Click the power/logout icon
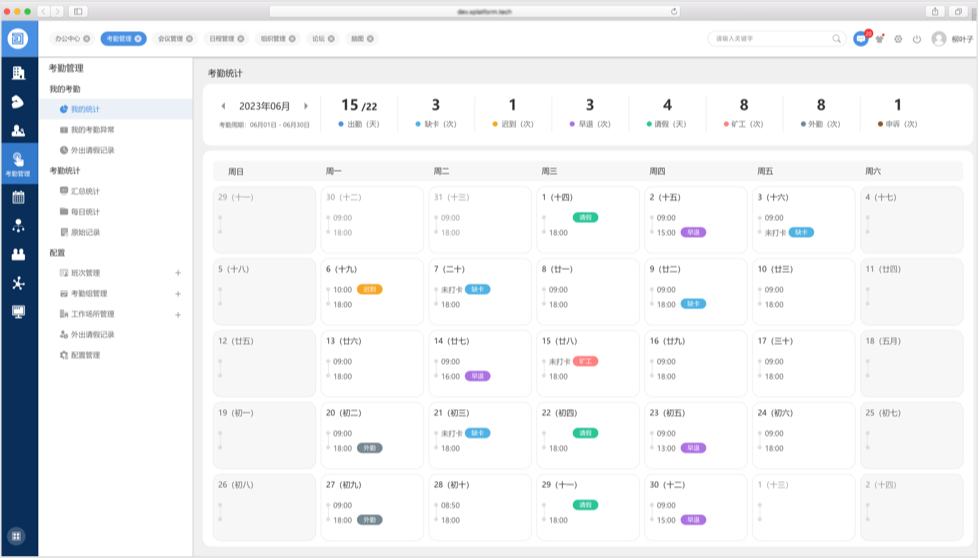This screenshot has height=558, width=978. click(916, 39)
